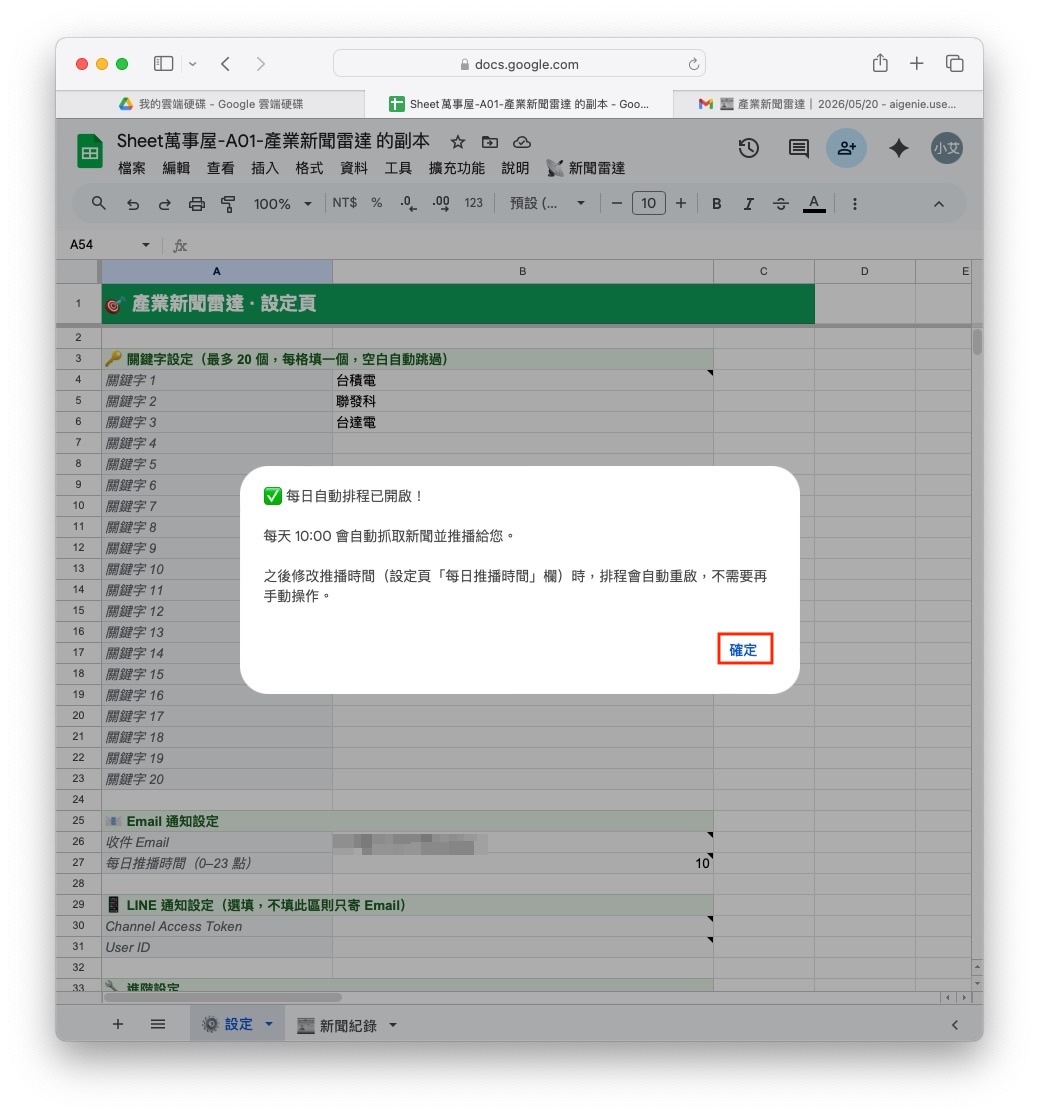
Task: Open the custom 新聞雷達 menu
Action: pos(586,168)
